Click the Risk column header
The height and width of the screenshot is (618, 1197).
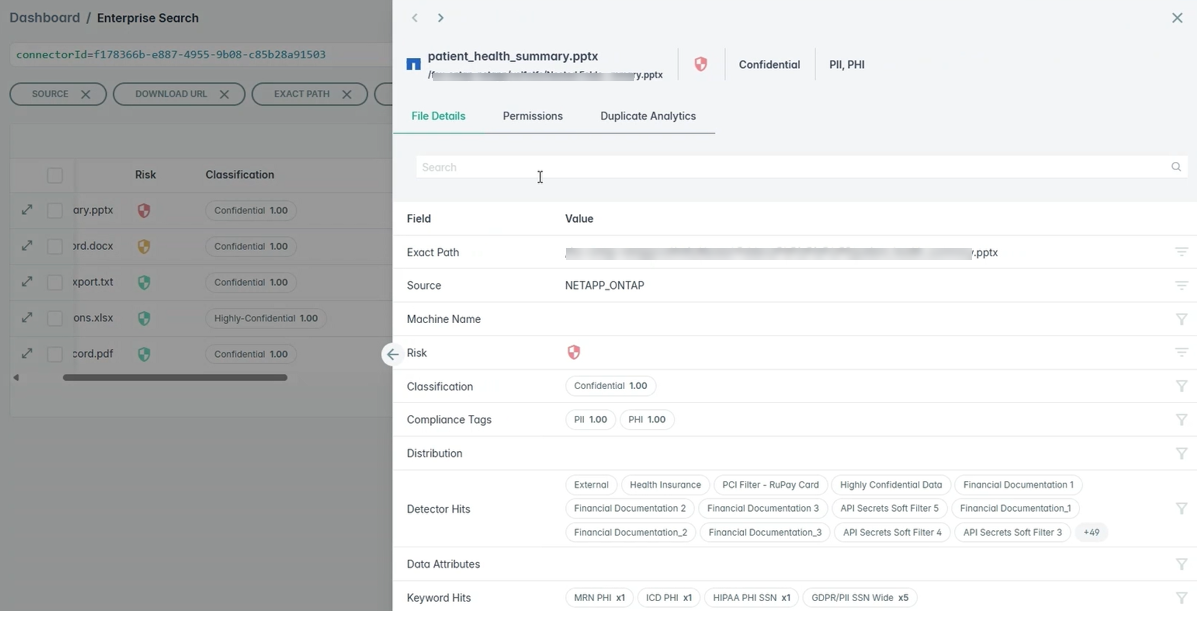tap(145, 175)
